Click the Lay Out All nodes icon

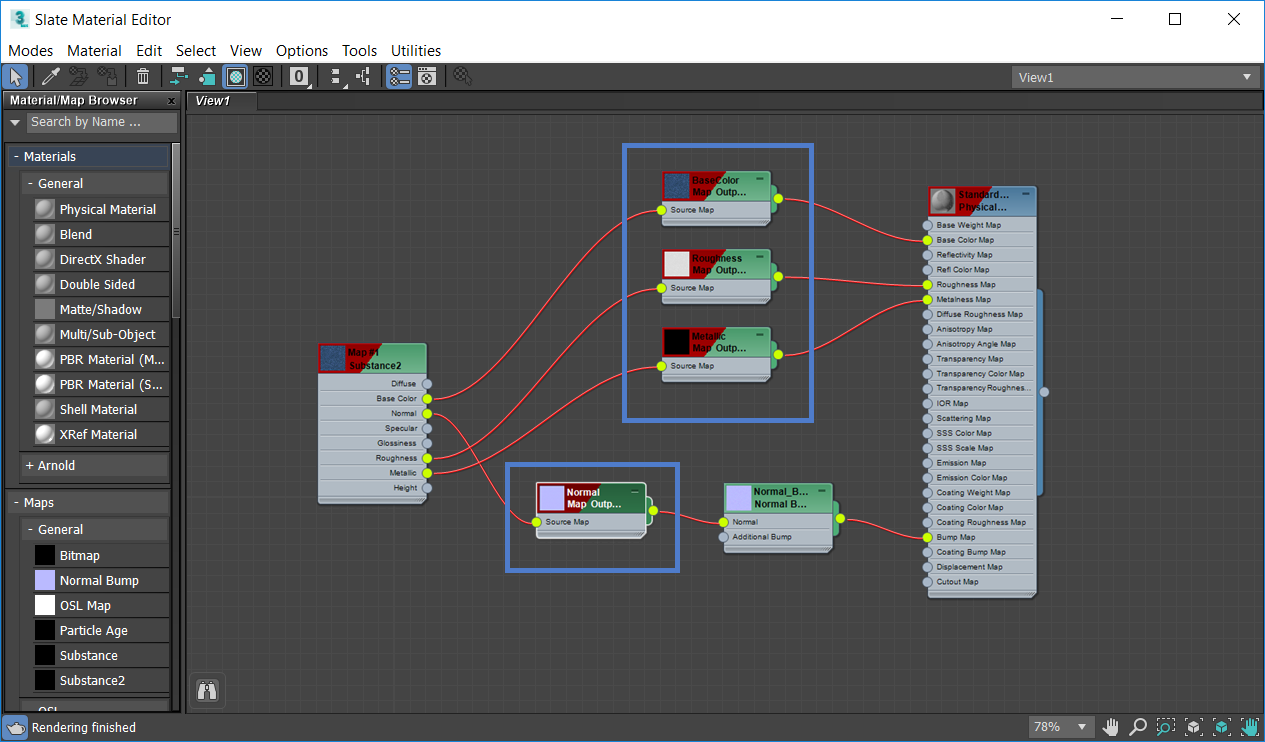(335, 76)
